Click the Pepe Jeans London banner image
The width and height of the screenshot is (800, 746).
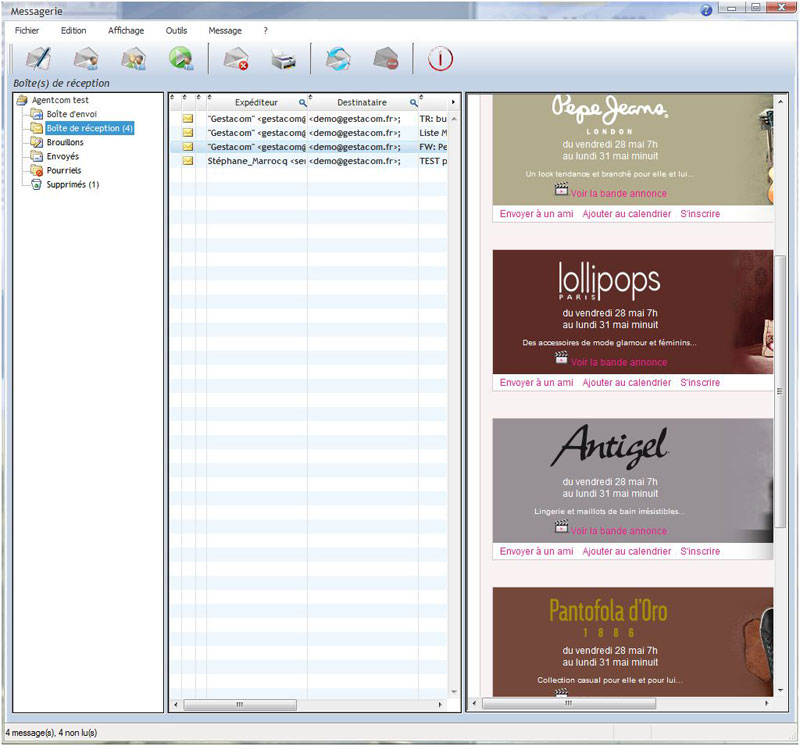633,149
